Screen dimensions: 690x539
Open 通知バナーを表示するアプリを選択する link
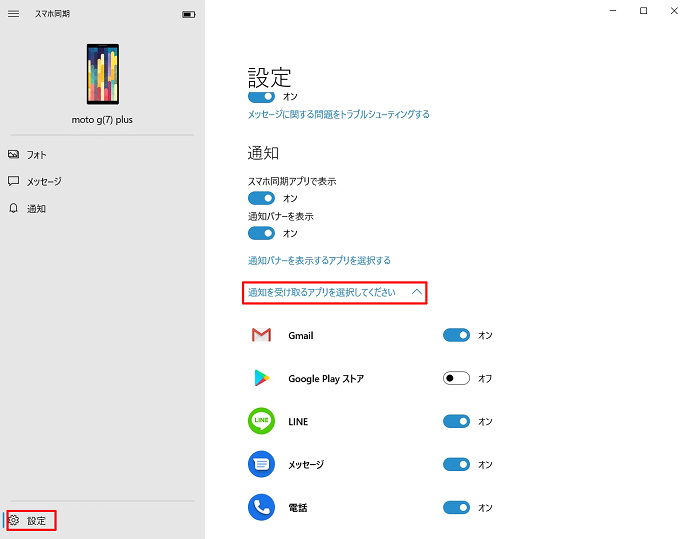click(319, 260)
